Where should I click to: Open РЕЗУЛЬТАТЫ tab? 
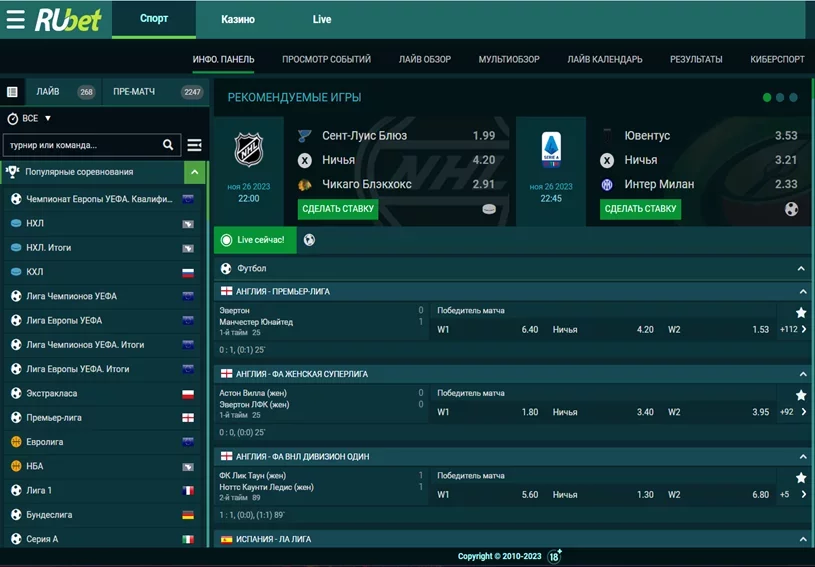(696, 59)
